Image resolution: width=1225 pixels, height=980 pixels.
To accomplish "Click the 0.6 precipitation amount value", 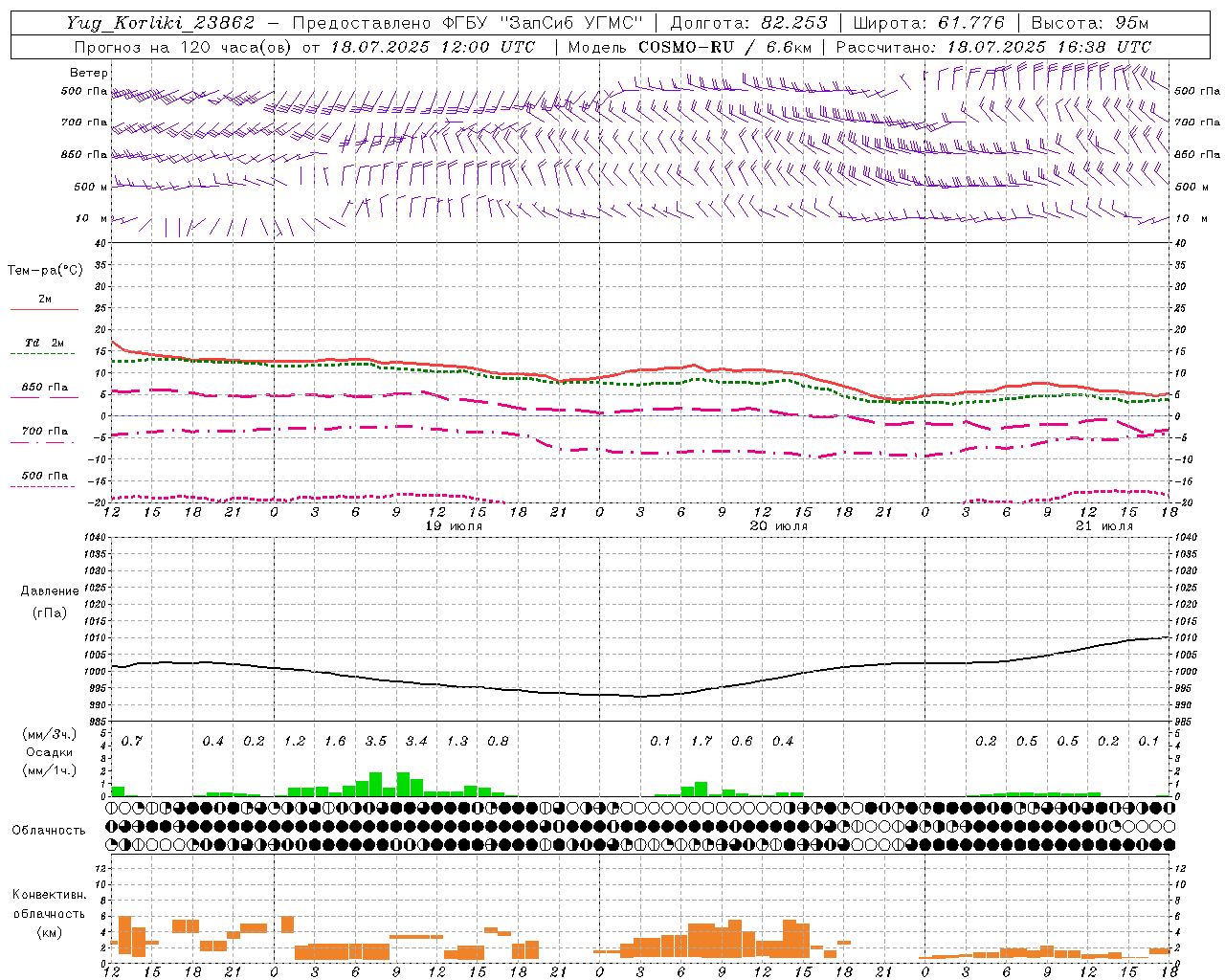I will [x=742, y=741].
